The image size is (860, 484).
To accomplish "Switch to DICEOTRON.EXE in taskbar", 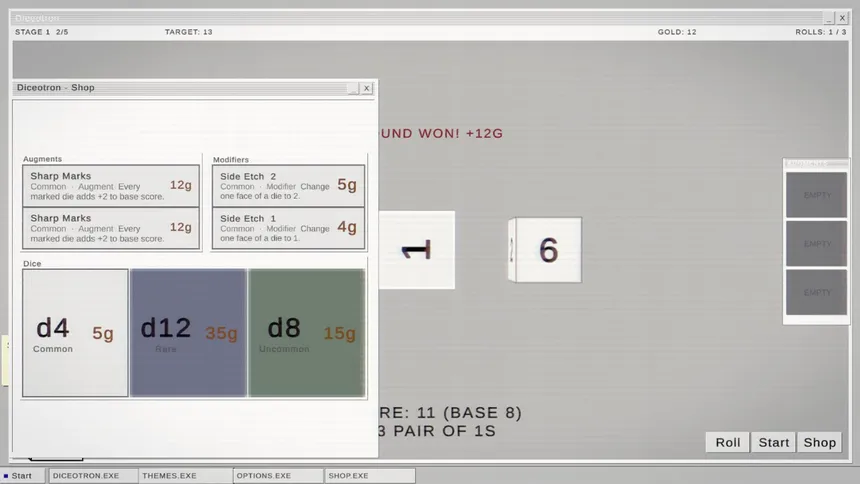I will point(93,476).
